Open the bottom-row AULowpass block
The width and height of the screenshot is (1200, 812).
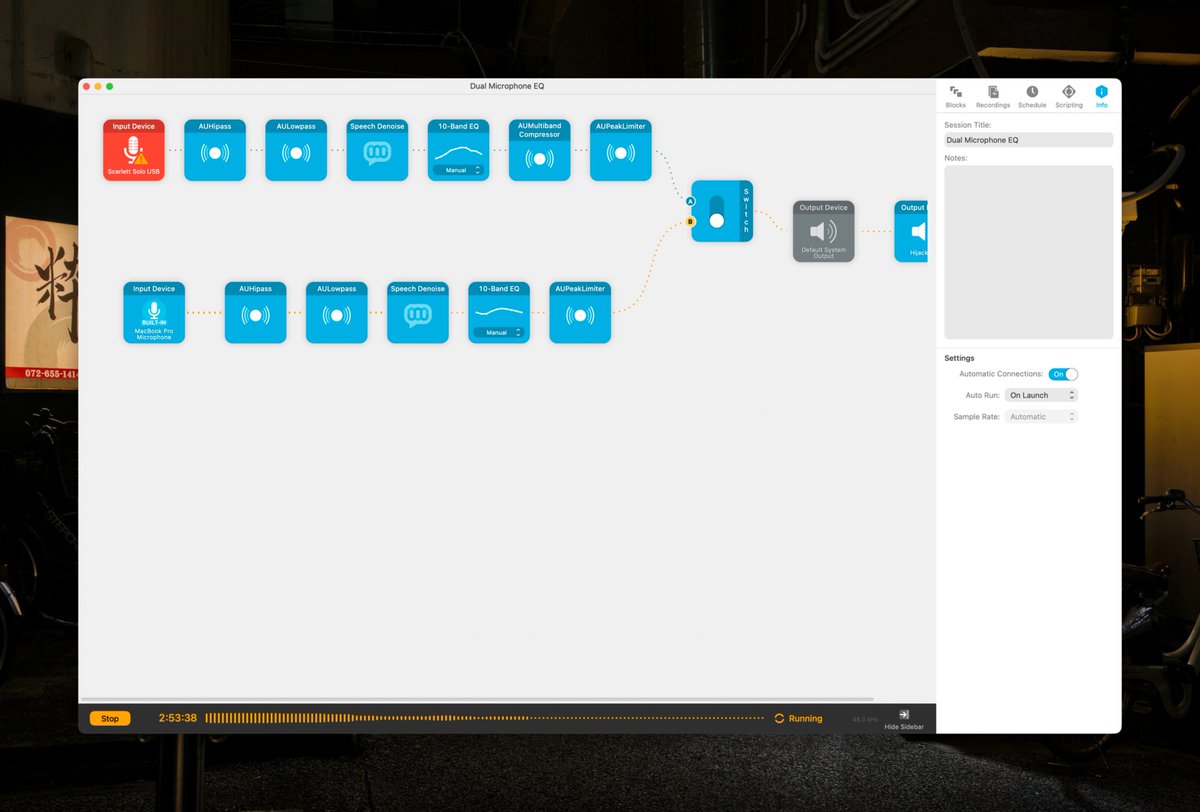336,313
